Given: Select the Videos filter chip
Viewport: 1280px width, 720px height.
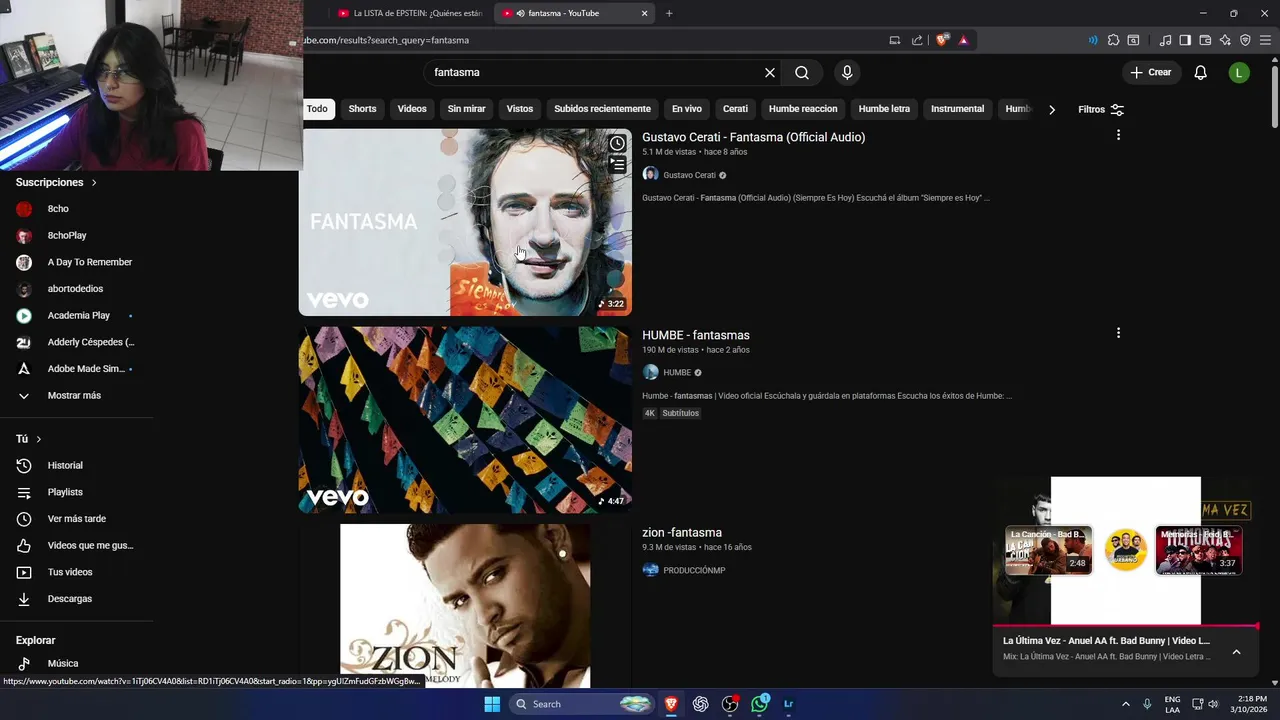Looking at the screenshot, I should pyautogui.click(x=412, y=109).
